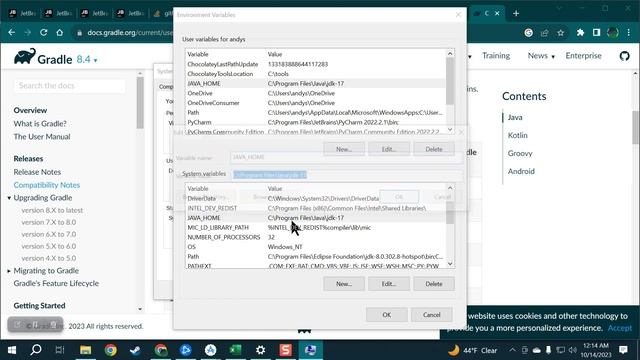Open Windows taskbar search

[36, 350]
